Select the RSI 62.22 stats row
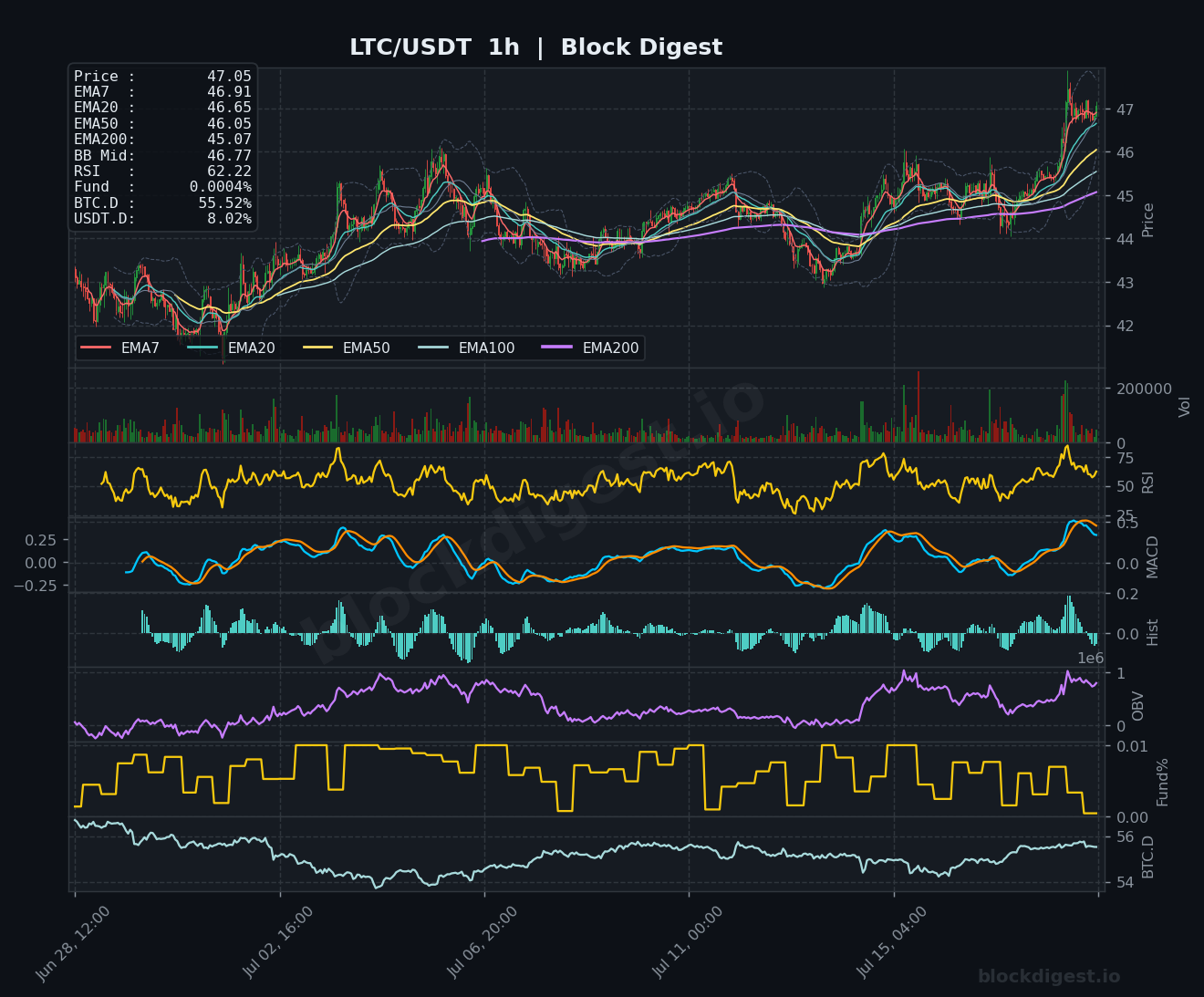 (x=162, y=171)
